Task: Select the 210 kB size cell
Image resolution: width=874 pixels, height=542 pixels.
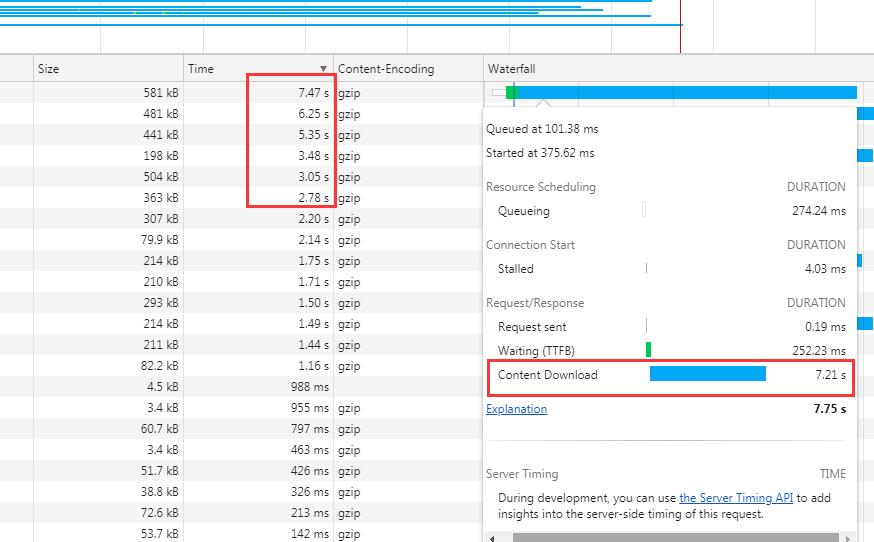Action: [108, 282]
